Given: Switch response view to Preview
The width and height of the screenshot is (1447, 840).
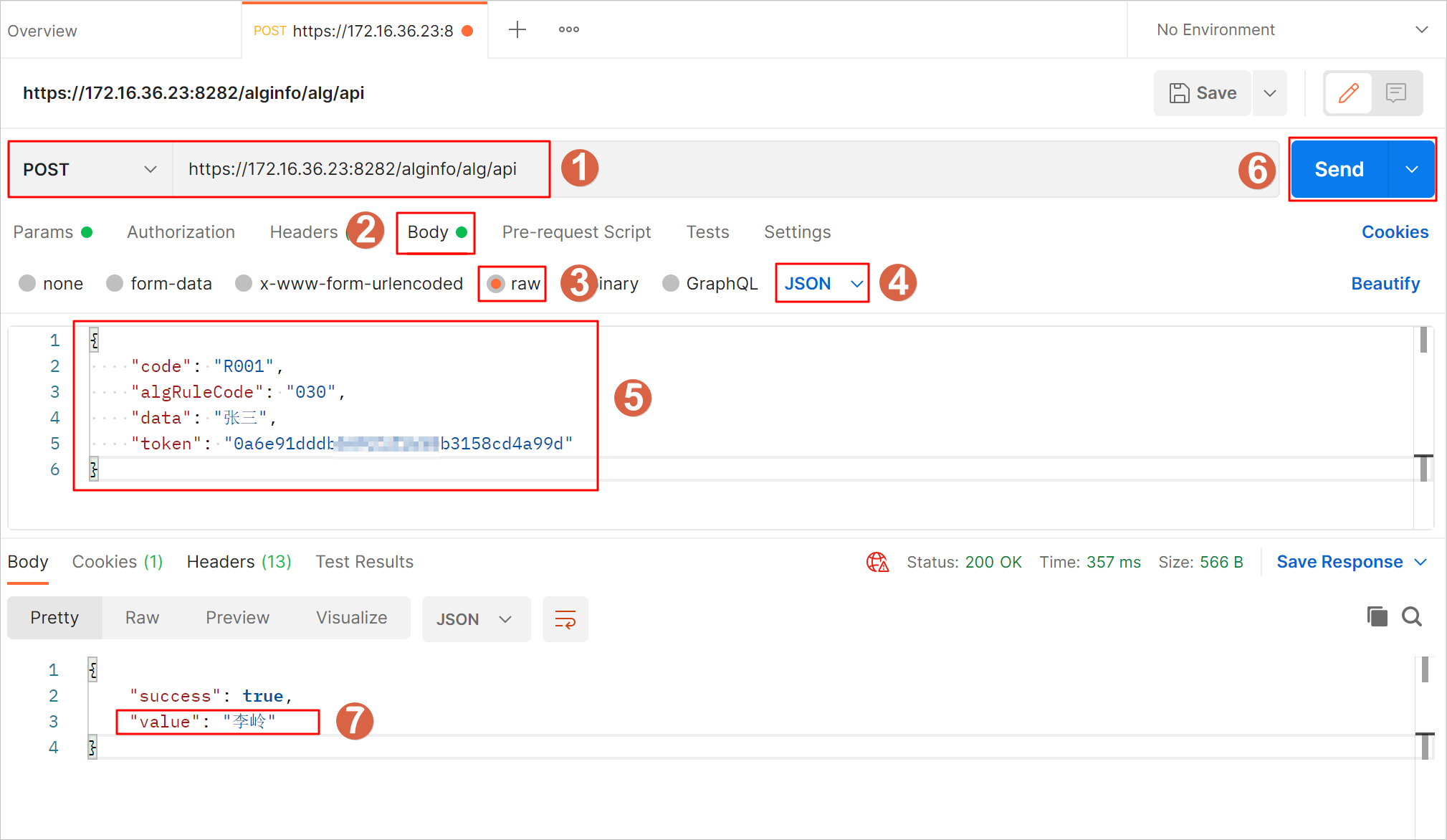Looking at the screenshot, I should pos(237,618).
